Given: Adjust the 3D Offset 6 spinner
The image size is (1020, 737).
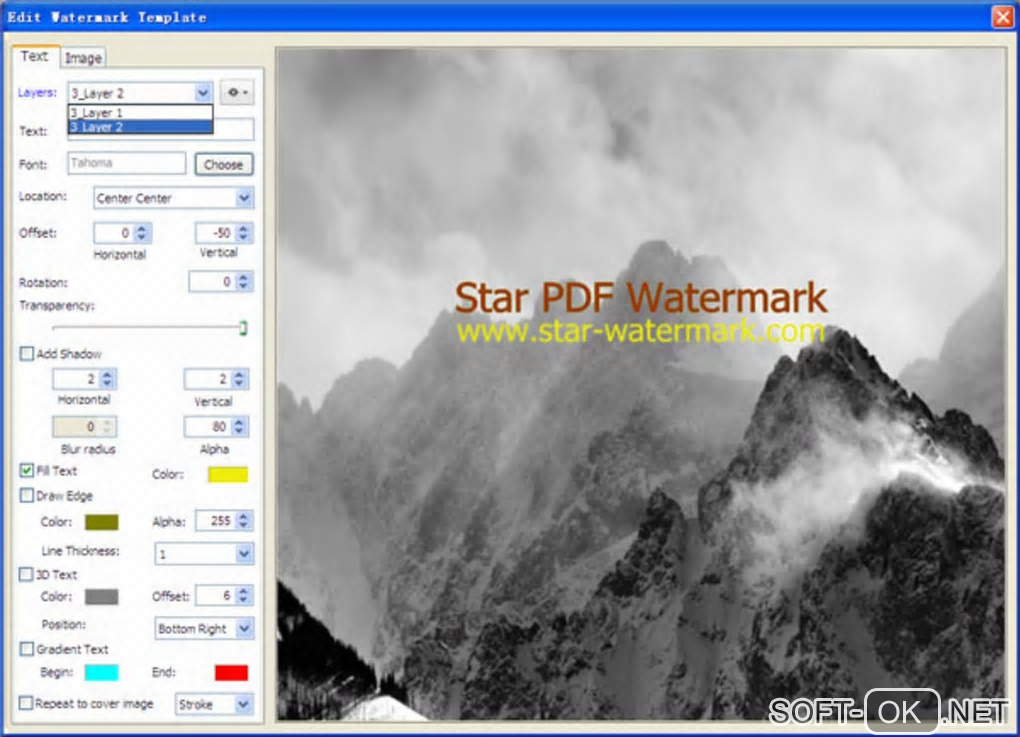Looking at the screenshot, I should click(243, 595).
